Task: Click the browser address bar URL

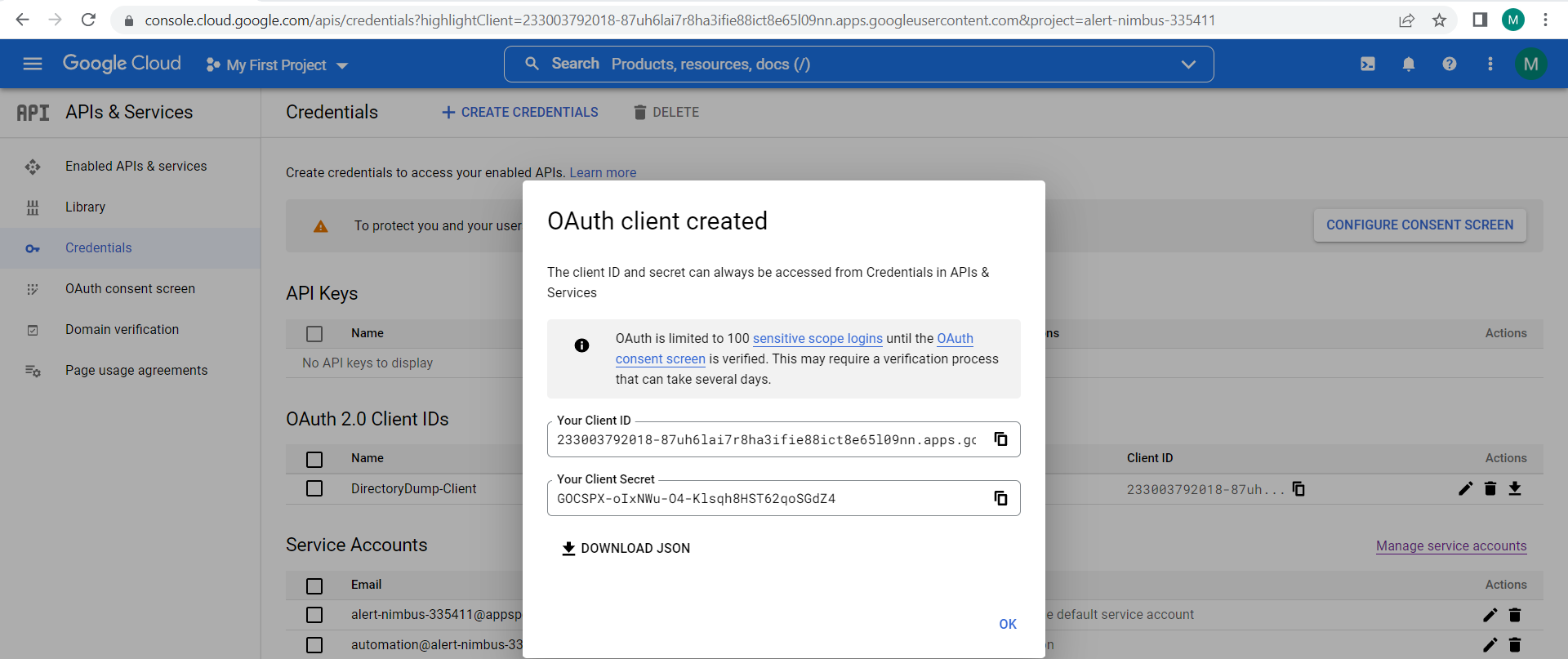Action: [x=679, y=20]
